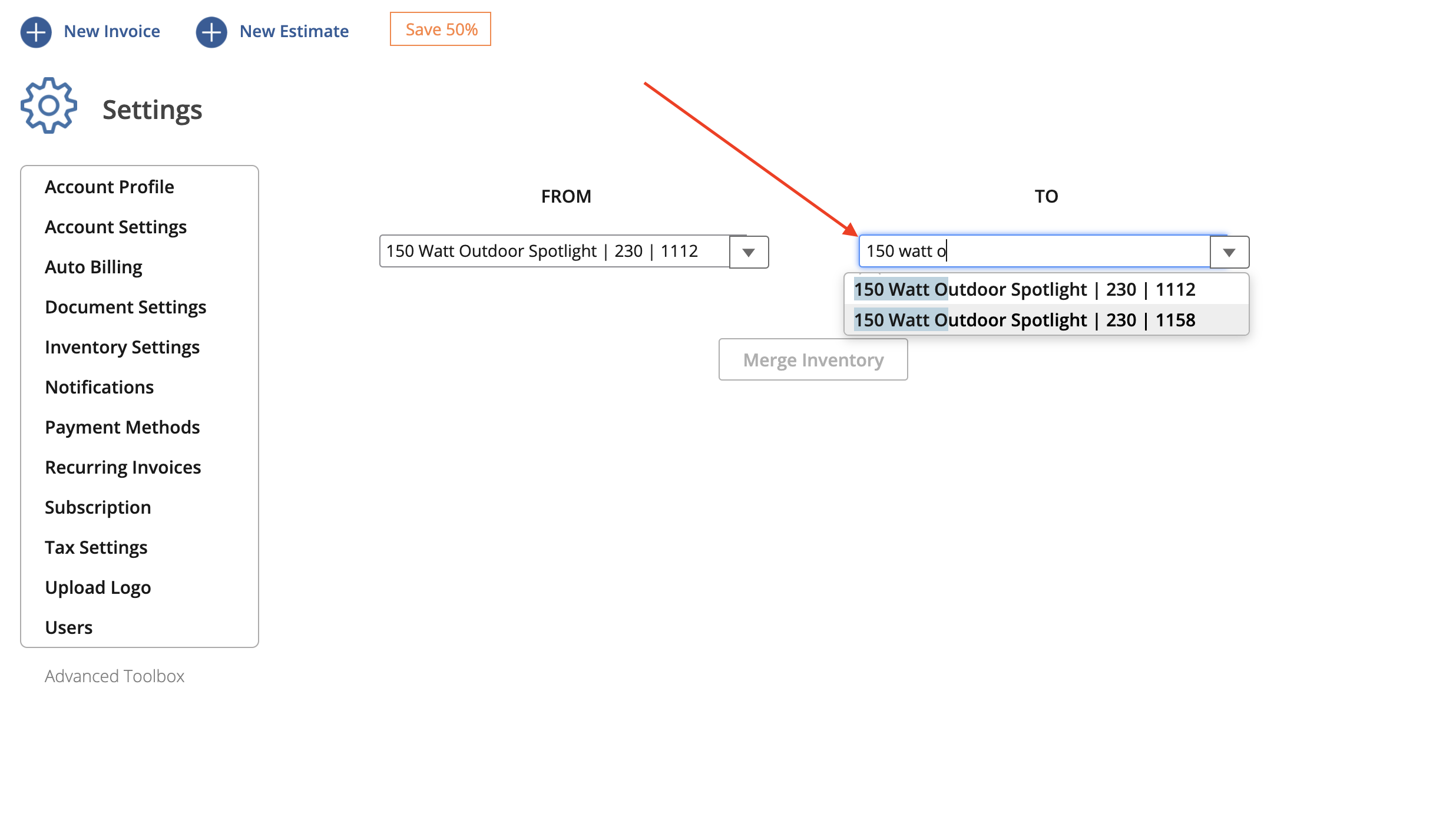Toggle the TO inventory dropdown arrow
This screenshot has width=1456, height=833.
1229,252
